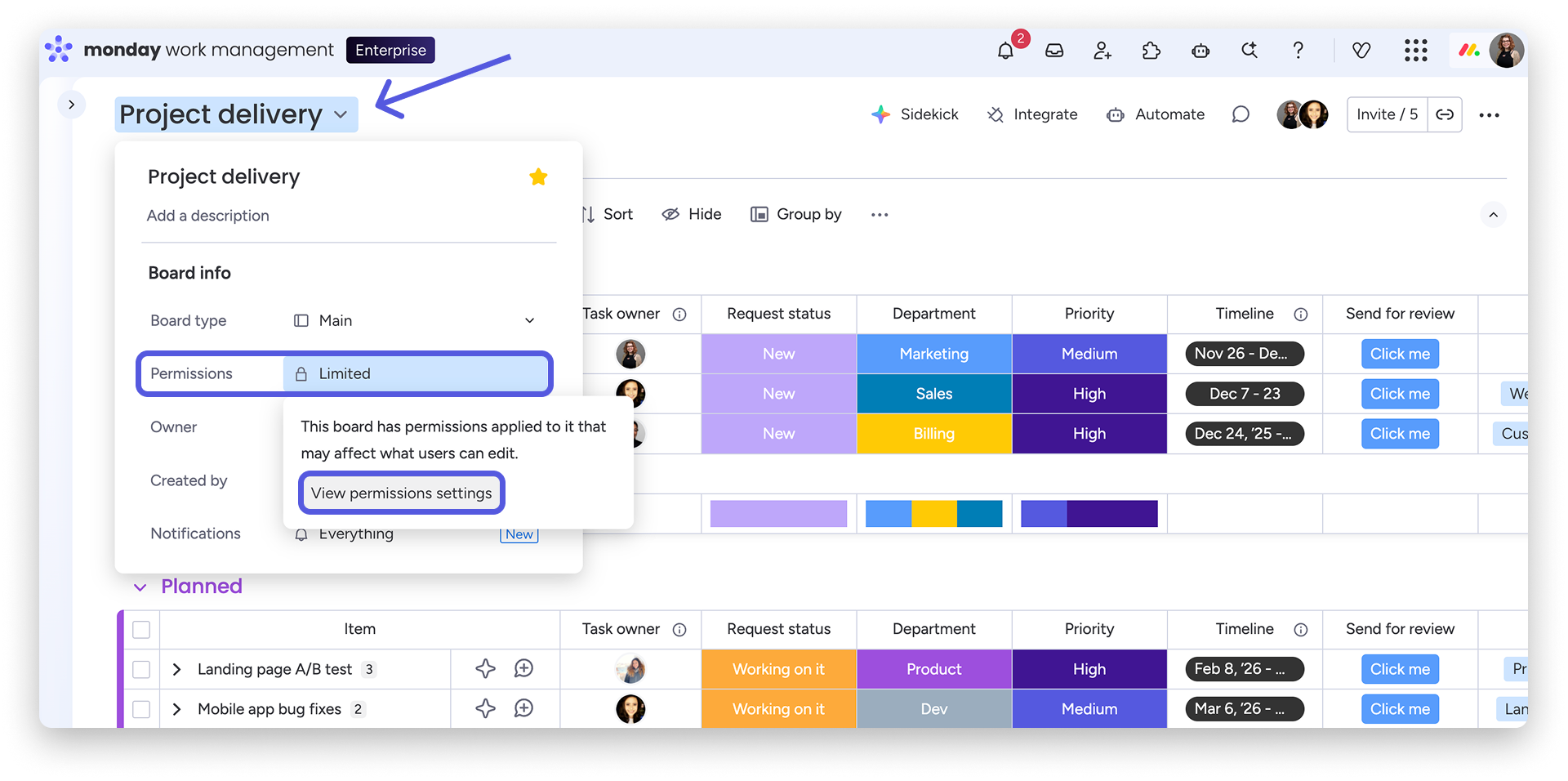Click the monday logo beside profile avatar
1568x781 pixels.
coord(1469,51)
